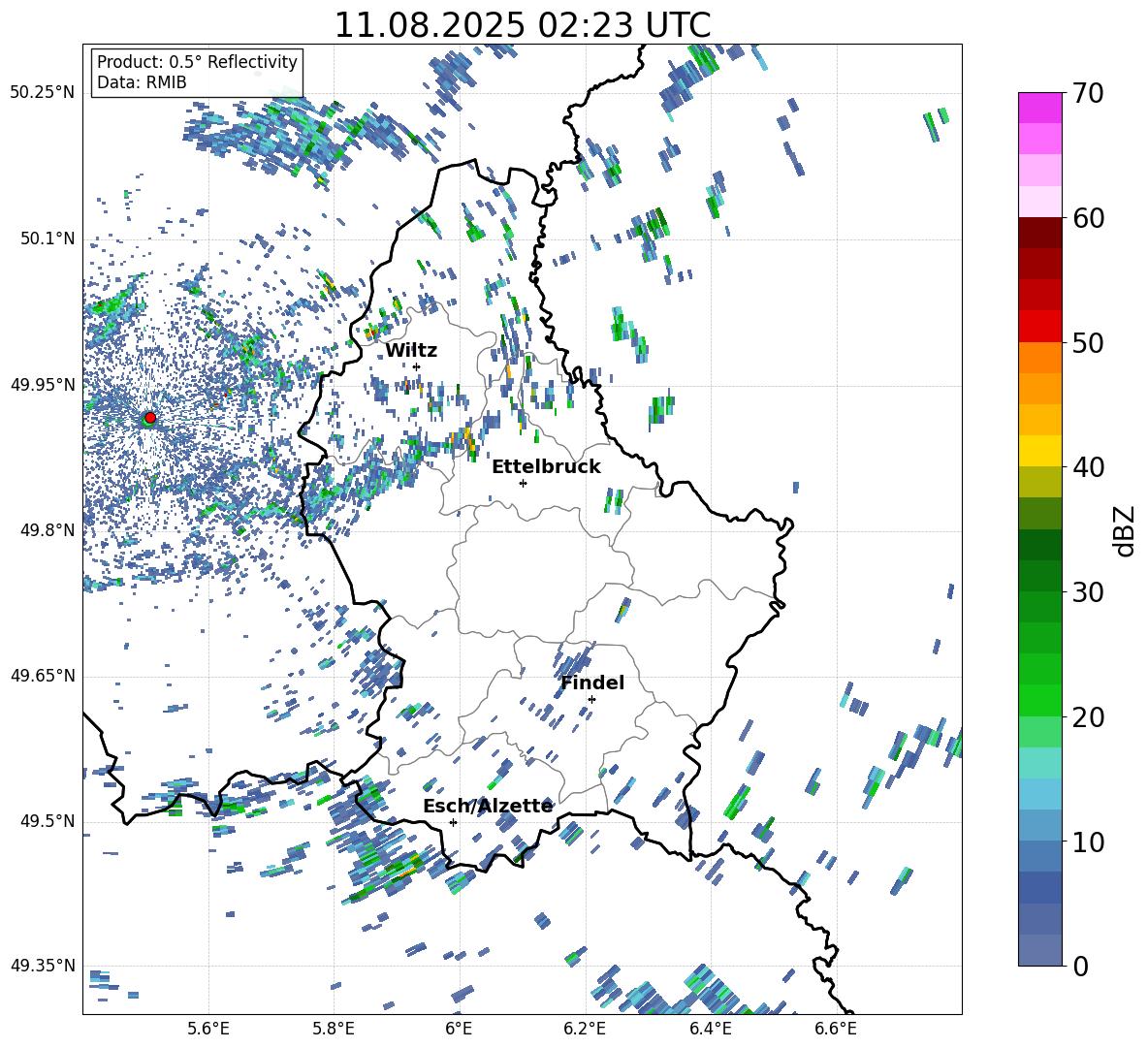
Task: Click the 49.35°N latitude label
Action: coord(43,966)
